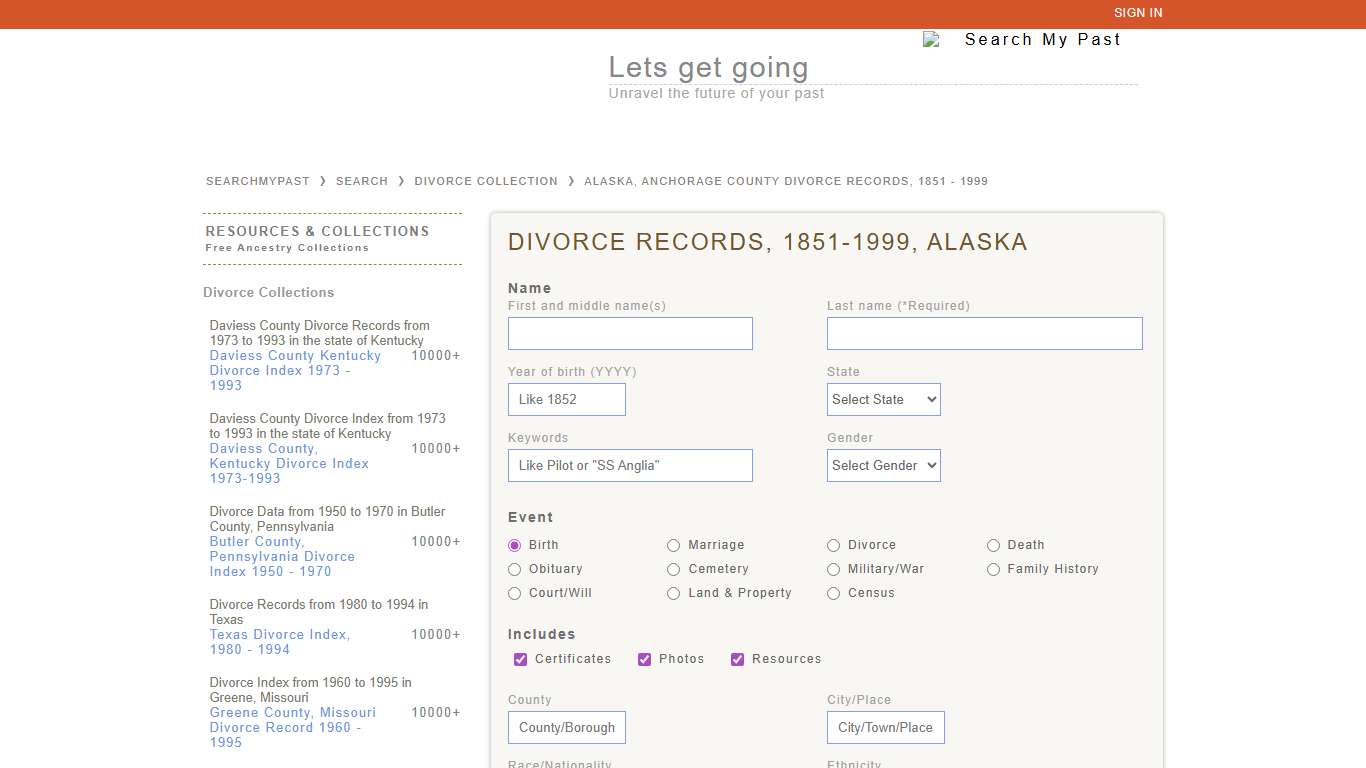Click the Keywords search box

630,465
